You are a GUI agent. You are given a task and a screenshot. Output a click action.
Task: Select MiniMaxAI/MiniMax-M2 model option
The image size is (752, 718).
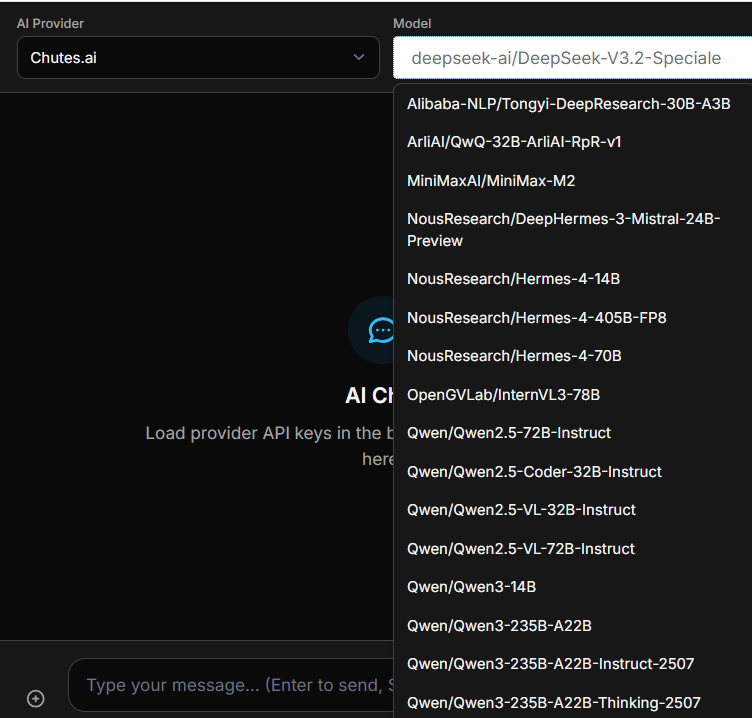491,181
